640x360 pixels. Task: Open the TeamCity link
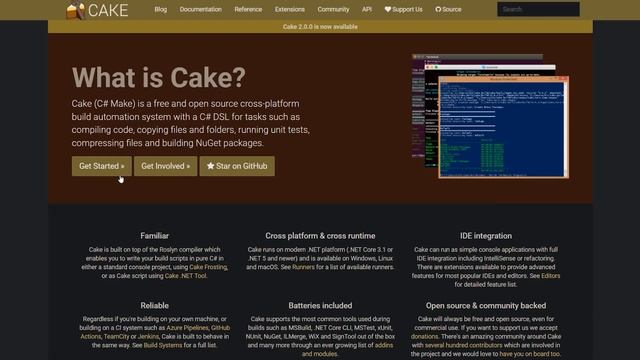[x=116, y=336]
